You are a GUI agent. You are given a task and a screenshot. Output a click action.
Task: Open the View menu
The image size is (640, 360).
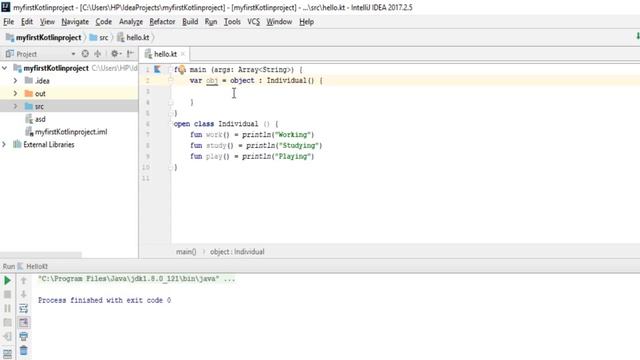point(47,22)
